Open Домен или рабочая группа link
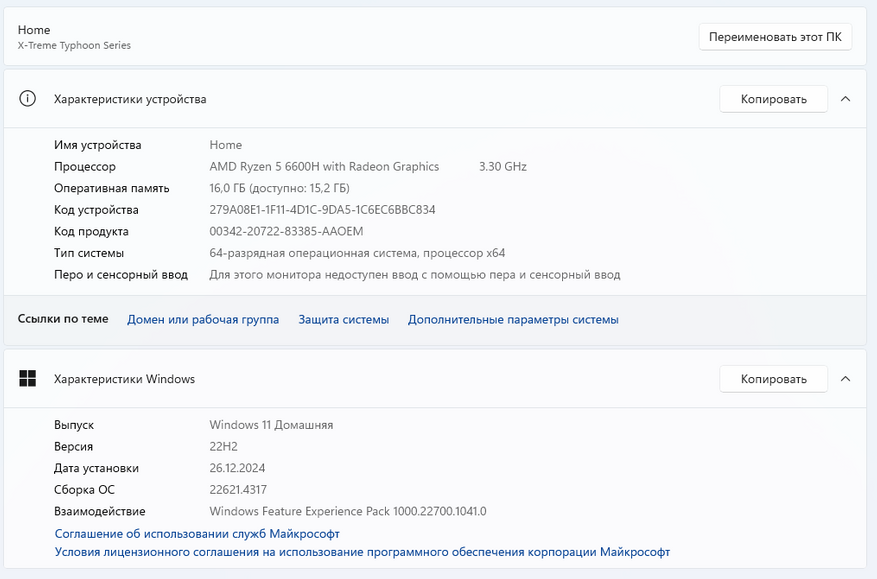Viewport: 877px width, 579px height. coord(203,320)
